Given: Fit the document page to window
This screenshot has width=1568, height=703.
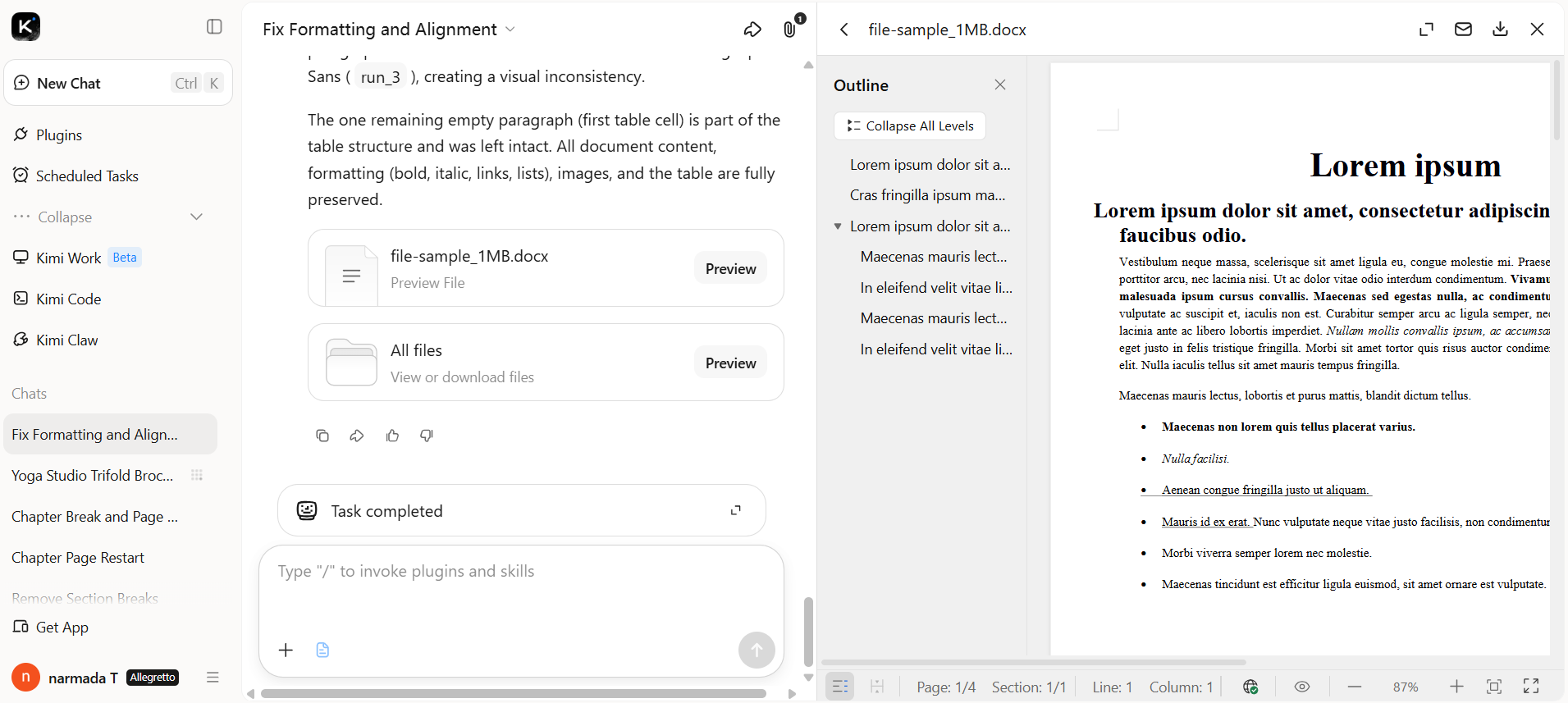Looking at the screenshot, I should tap(1494, 687).
